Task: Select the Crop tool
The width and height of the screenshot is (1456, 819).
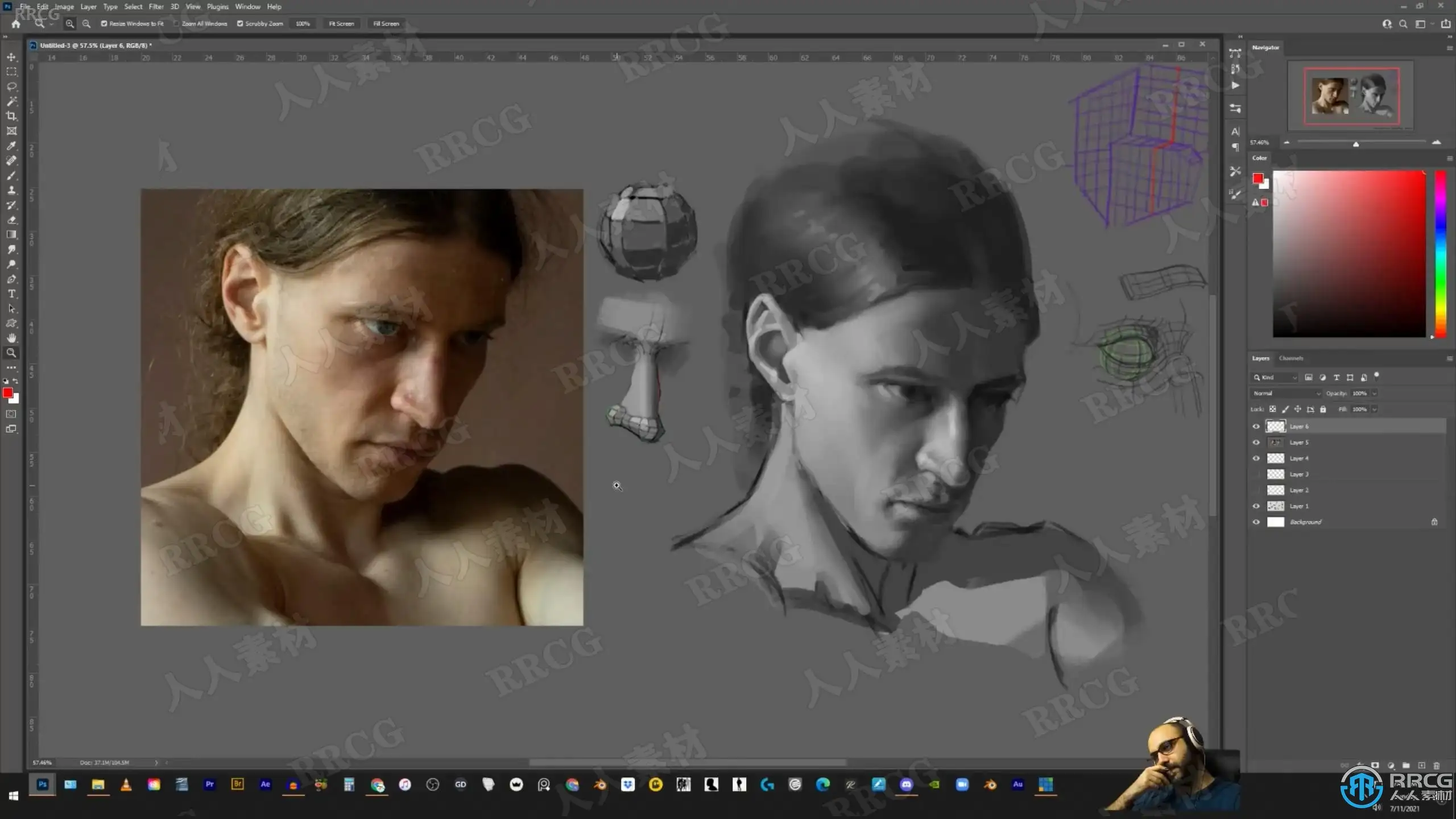Action: point(11,116)
